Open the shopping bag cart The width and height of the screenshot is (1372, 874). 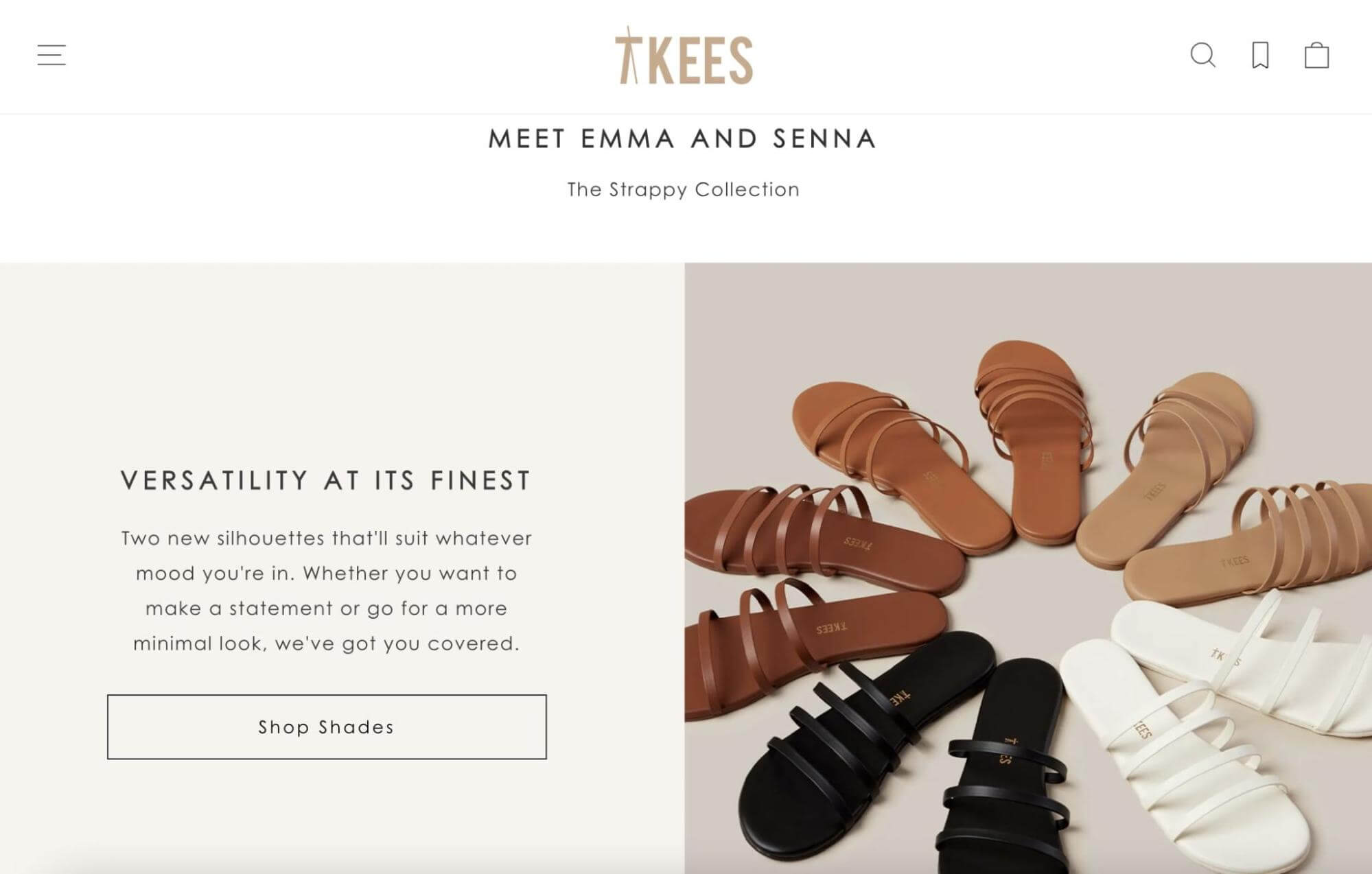pyautogui.click(x=1316, y=55)
